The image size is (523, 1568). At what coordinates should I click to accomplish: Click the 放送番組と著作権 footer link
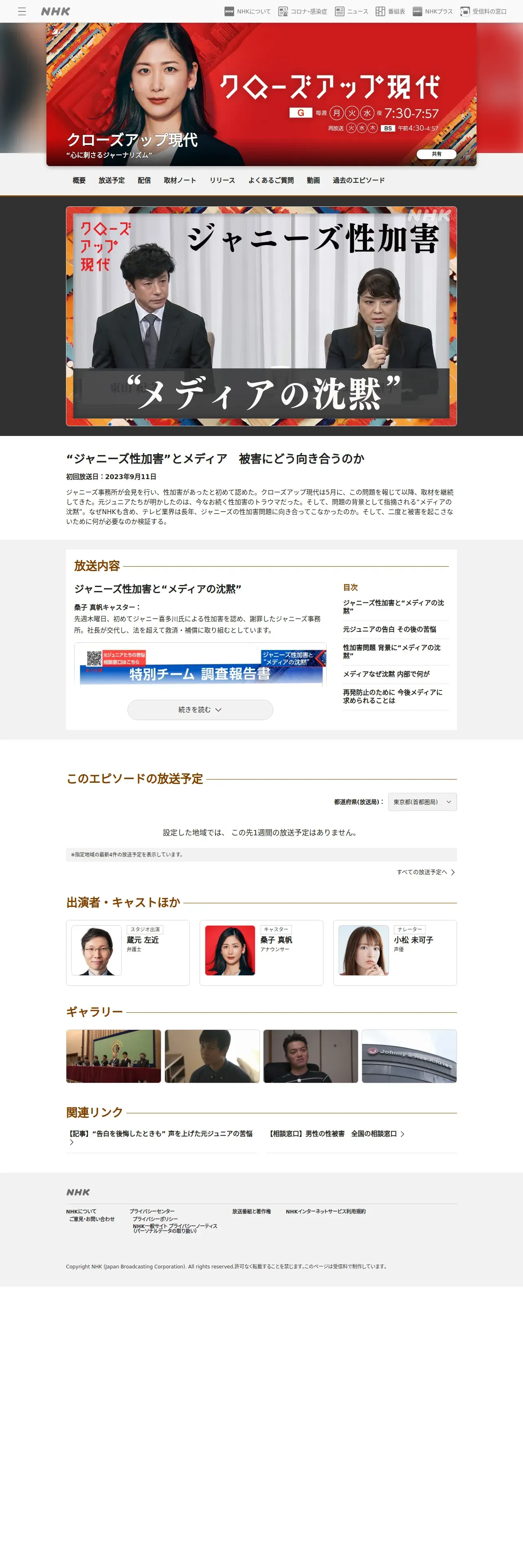[x=251, y=1211]
